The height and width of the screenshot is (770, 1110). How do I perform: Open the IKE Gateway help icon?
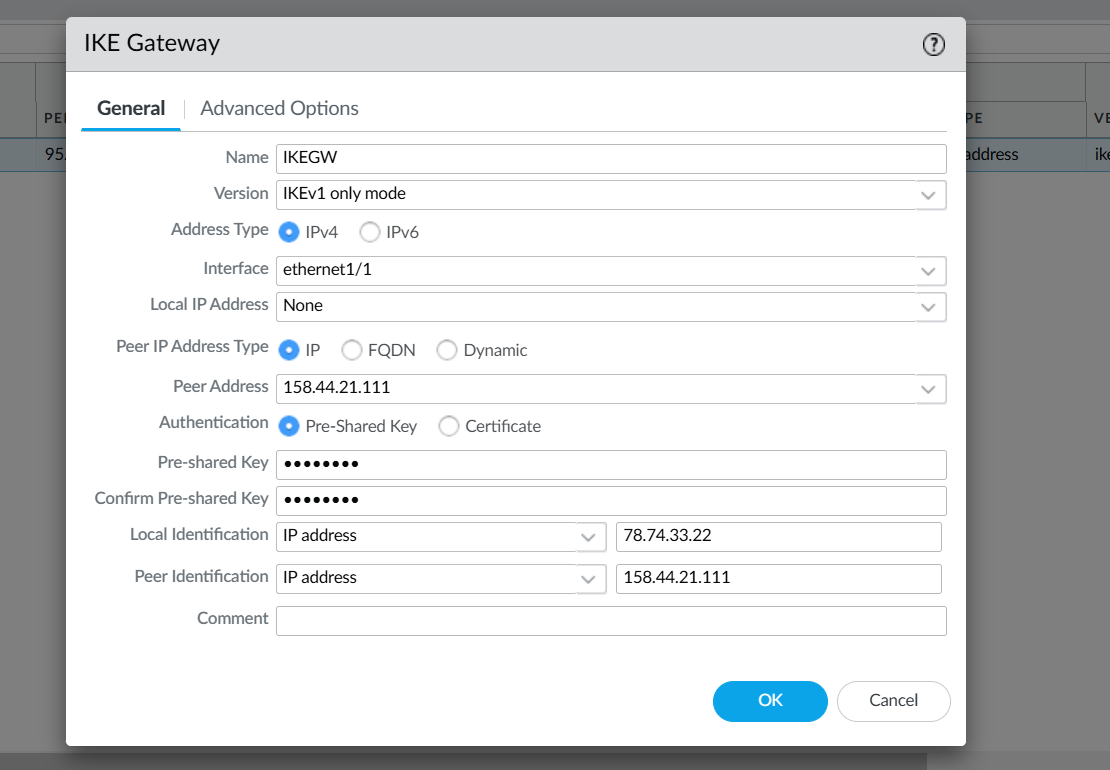tap(933, 44)
